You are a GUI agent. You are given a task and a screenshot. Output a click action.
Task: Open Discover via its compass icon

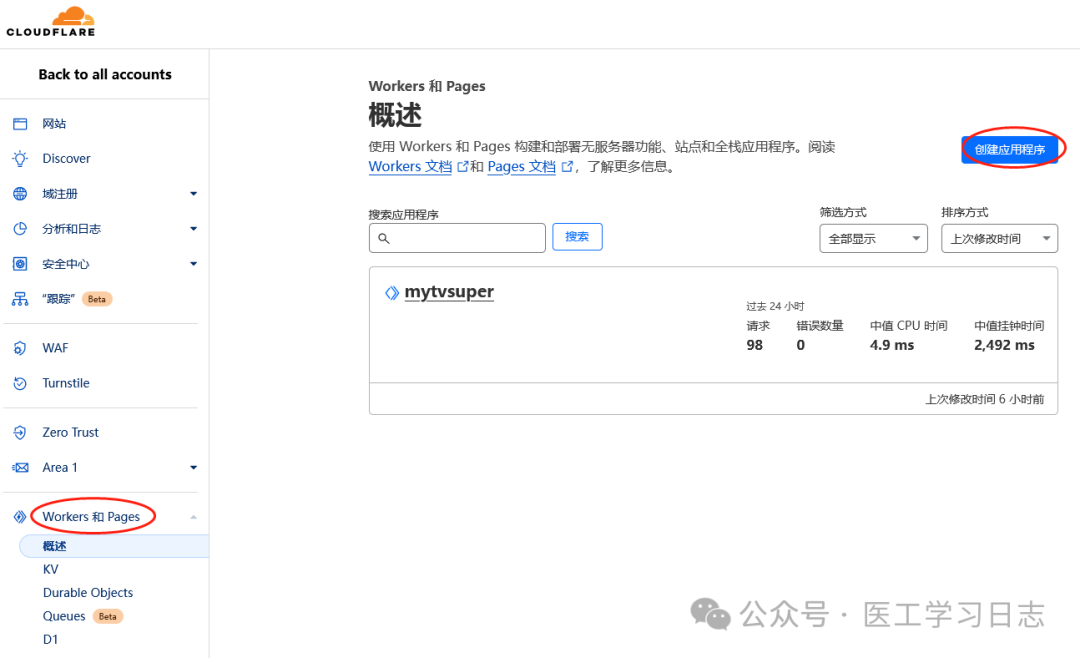point(19,158)
